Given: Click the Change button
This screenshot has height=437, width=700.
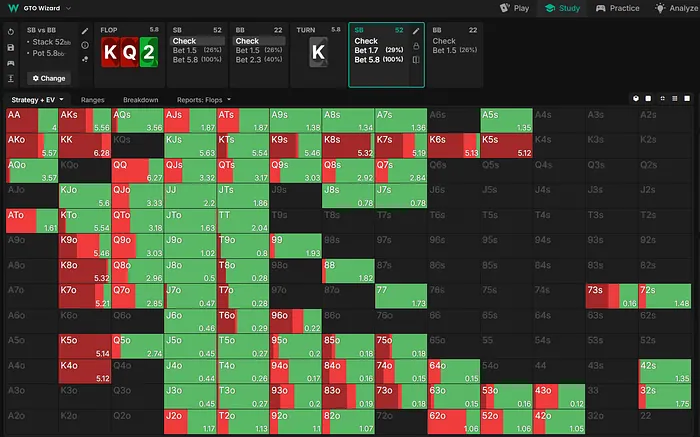Looking at the screenshot, I should tap(48, 77).
